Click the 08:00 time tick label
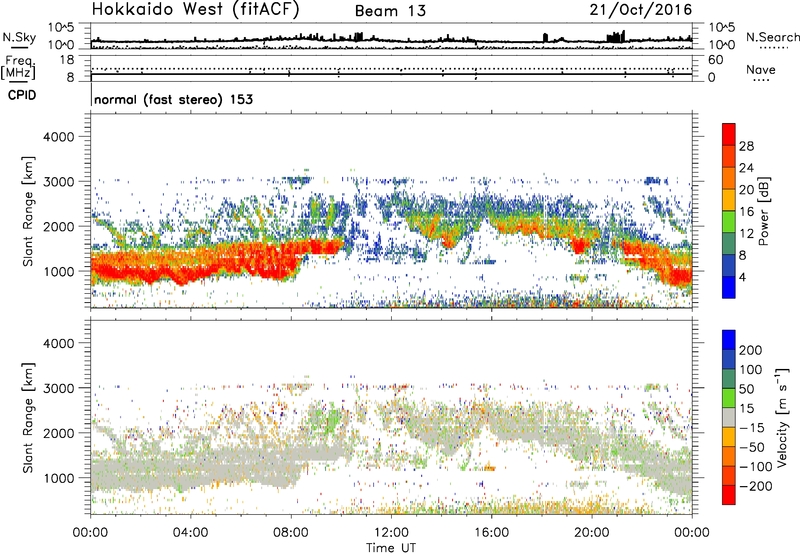 pos(291,533)
